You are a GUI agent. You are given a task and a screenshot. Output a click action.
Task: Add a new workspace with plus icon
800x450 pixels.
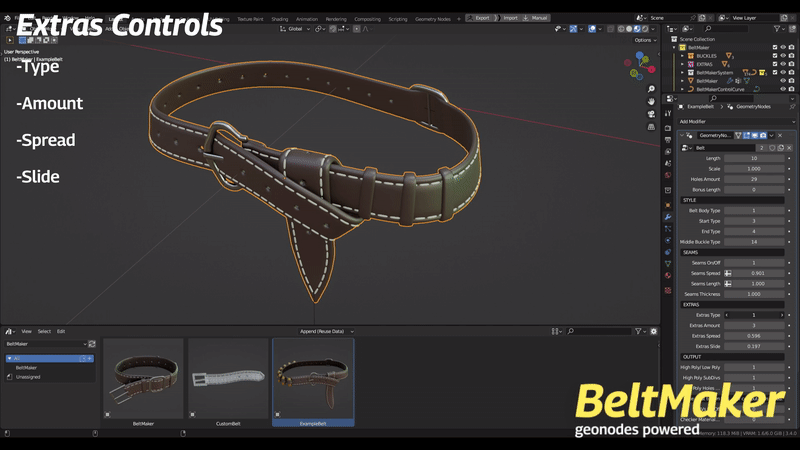pos(459,19)
